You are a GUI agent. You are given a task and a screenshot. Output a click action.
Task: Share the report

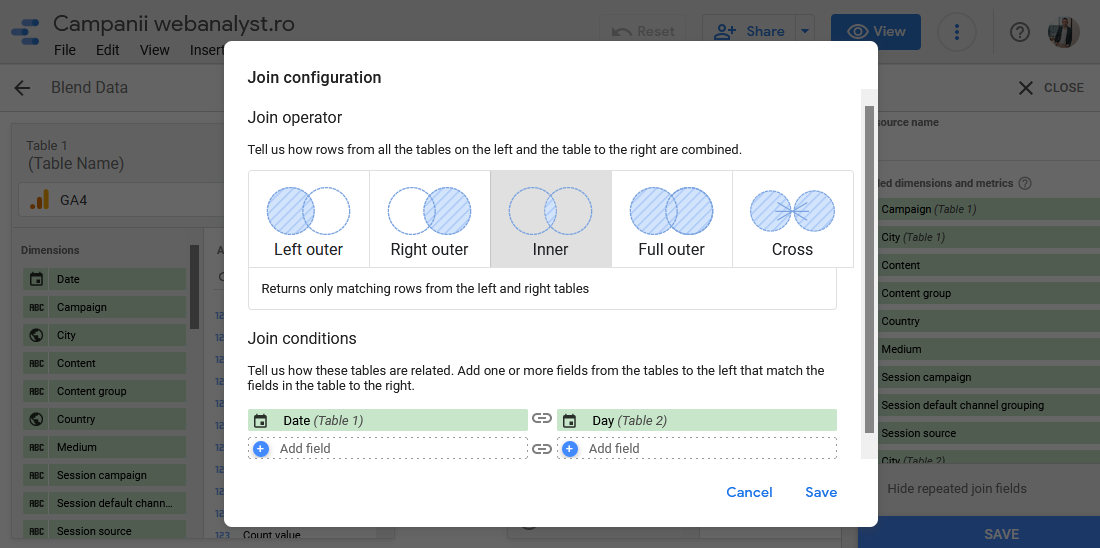[x=749, y=32]
